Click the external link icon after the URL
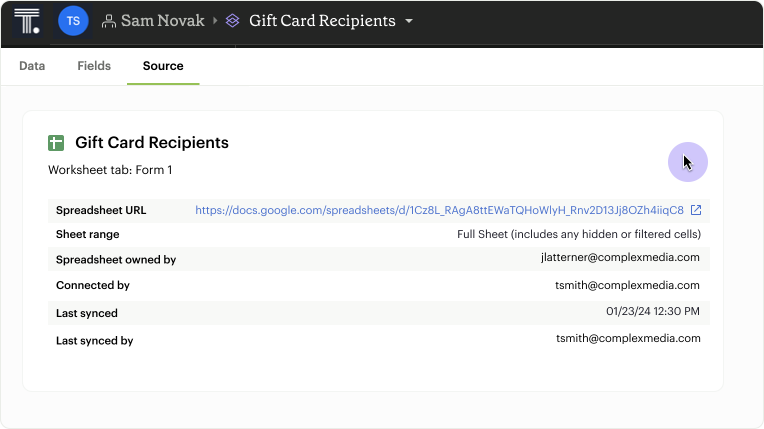The width and height of the screenshot is (764, 429). 696,210
